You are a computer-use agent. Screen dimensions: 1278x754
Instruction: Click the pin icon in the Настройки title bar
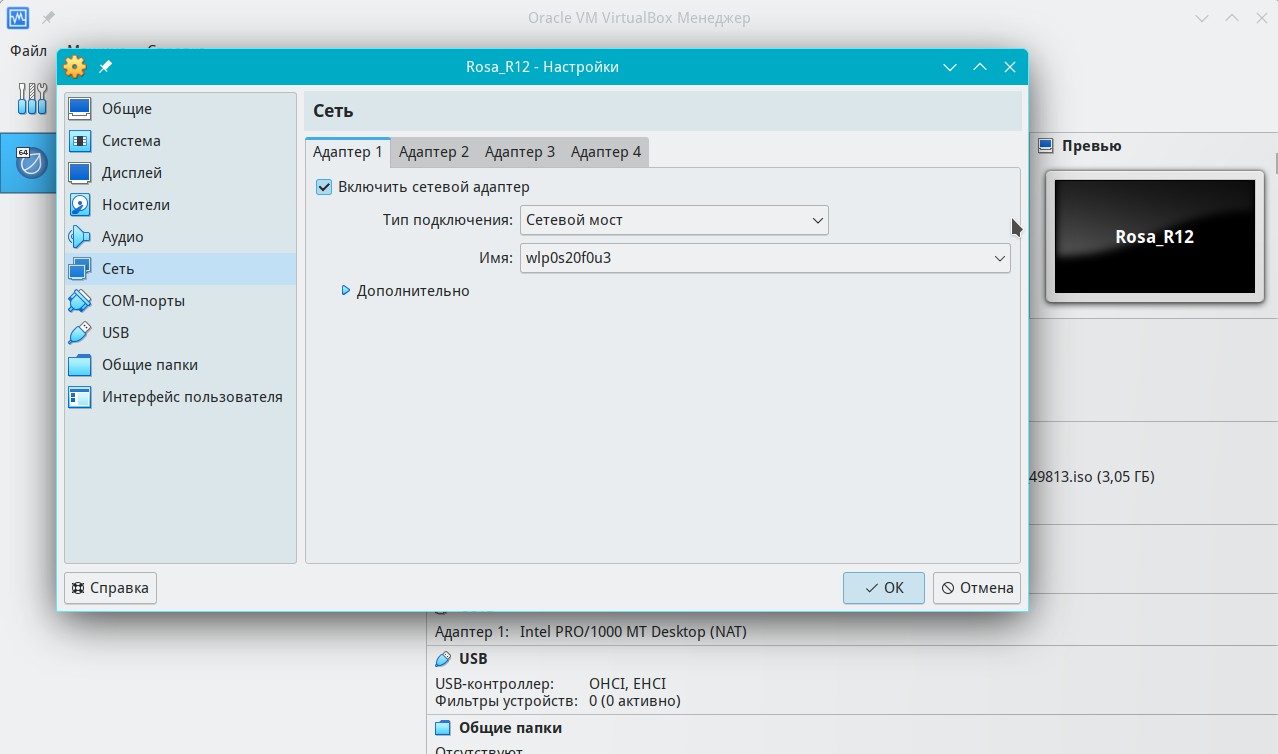click(105, 67)
